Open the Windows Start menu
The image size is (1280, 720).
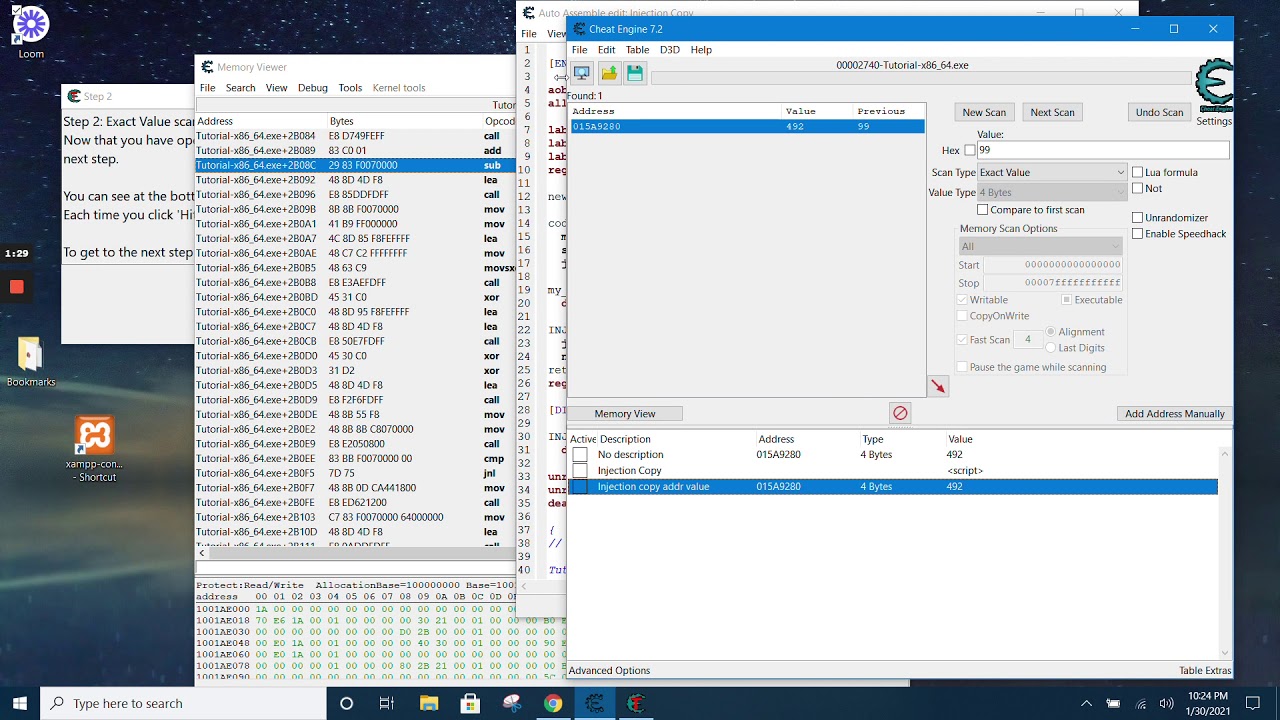(x=20, y=703)
